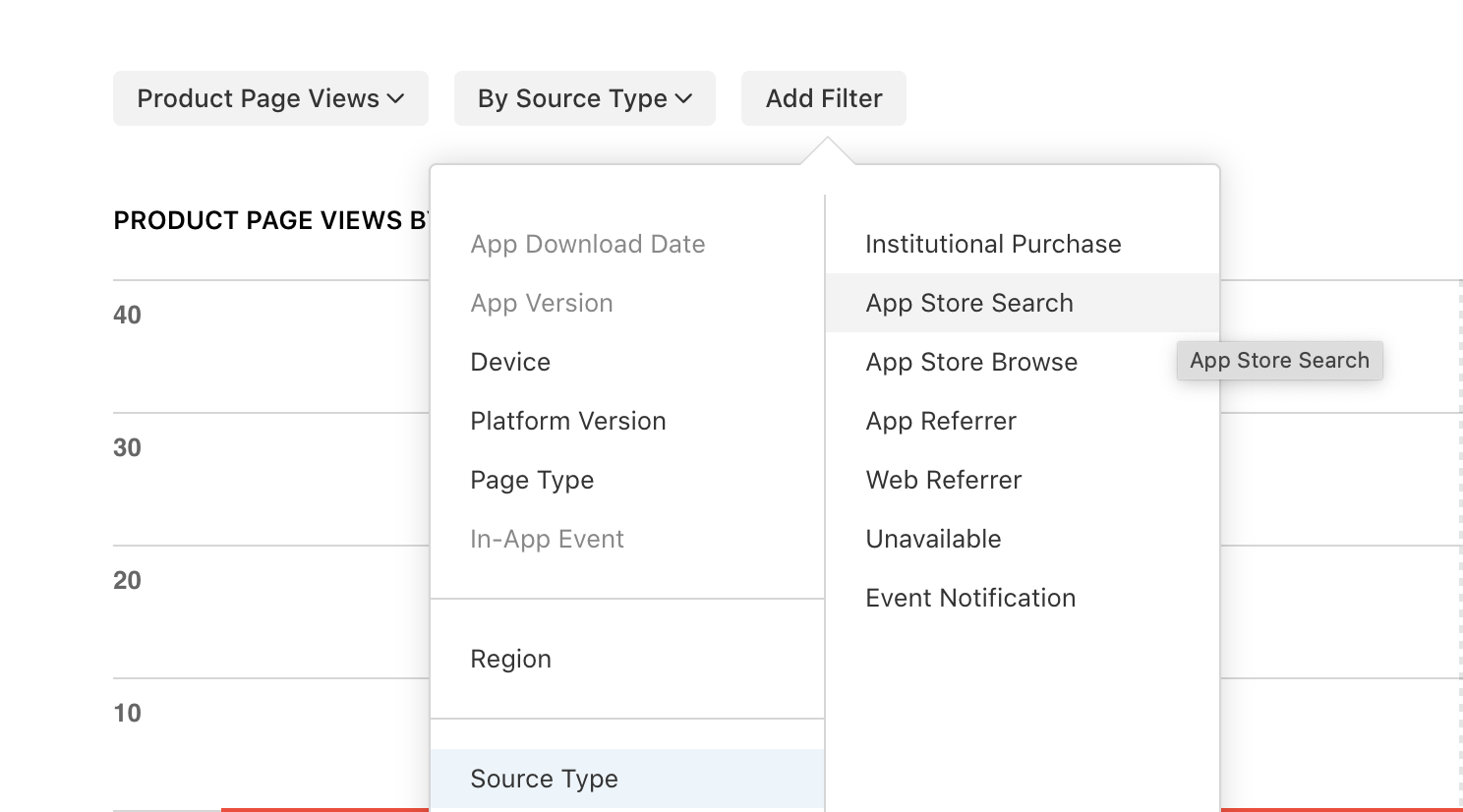Image resolution: width=1463 pixels, height=812 pixels.
Task: Choose the App Version filter
Action: [541, 303]
